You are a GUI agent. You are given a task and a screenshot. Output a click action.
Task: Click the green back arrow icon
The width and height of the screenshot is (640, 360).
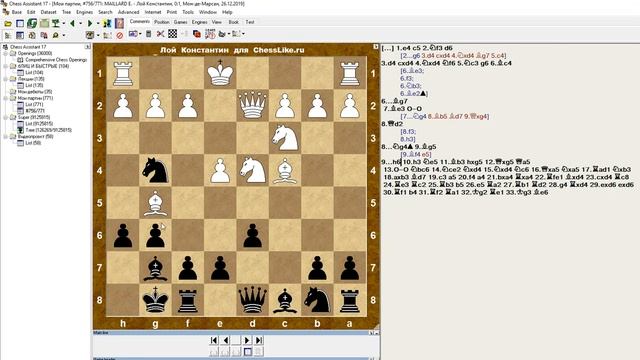coord(72,24)
